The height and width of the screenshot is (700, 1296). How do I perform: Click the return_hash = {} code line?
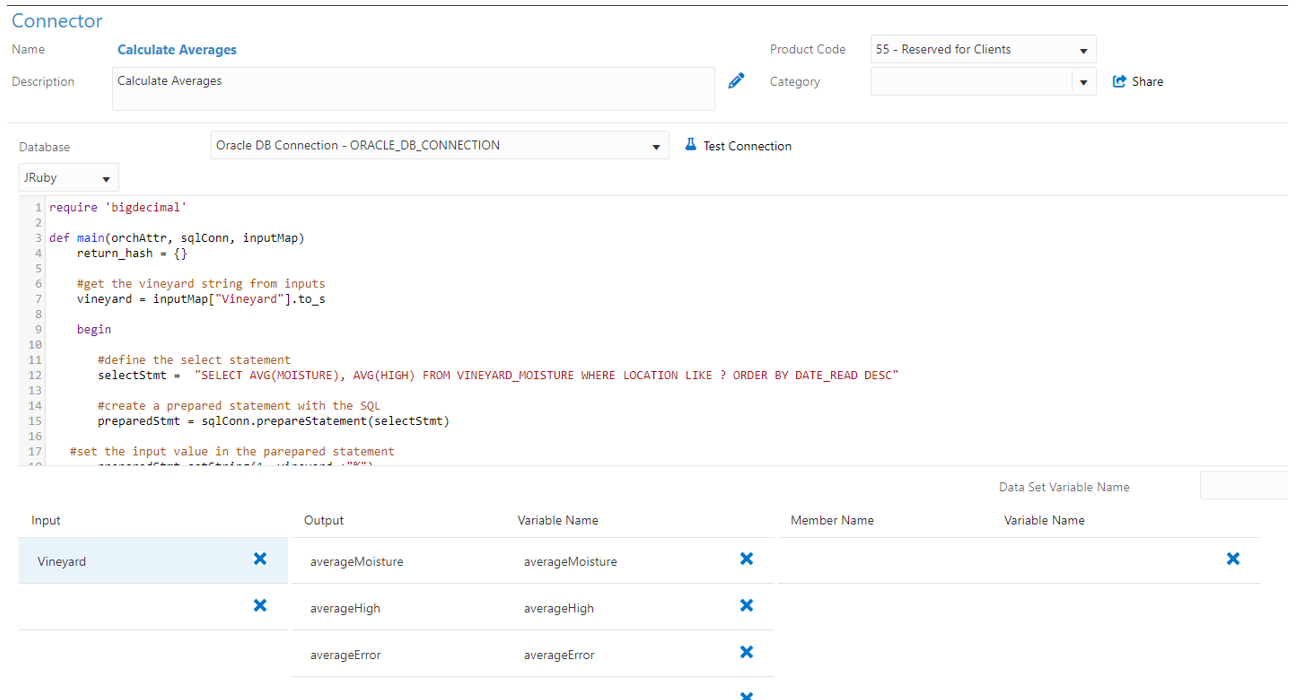[132, 253]
